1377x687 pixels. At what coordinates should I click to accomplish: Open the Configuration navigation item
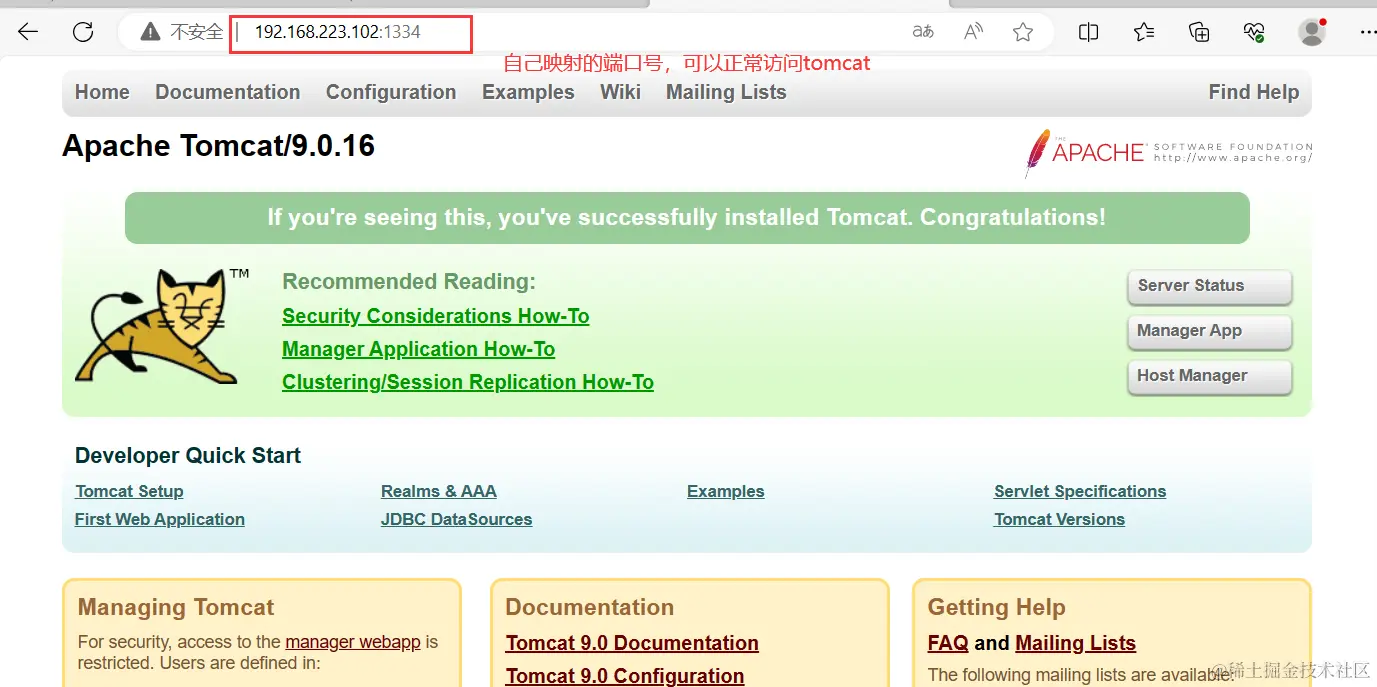pos(391,92)
